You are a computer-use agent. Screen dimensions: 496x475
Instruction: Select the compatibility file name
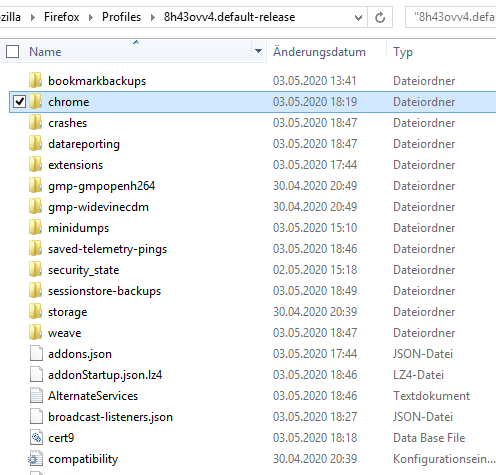83,459
